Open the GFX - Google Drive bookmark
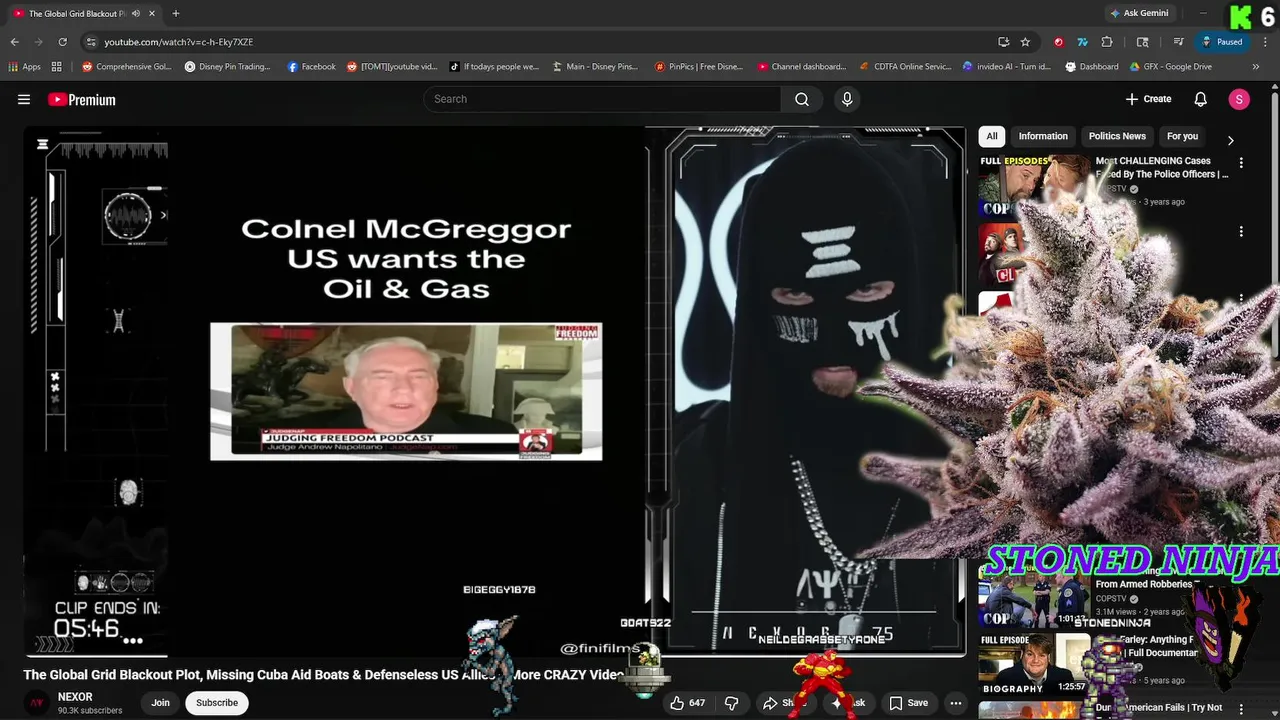 (1171, 67)
